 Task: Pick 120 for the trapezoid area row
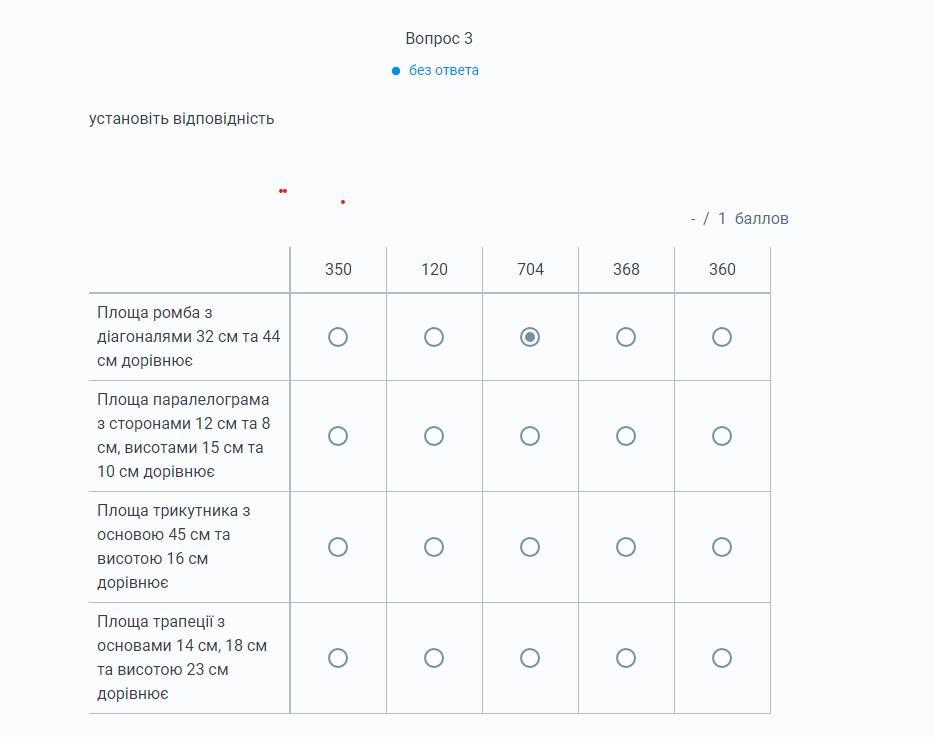pos(434,658)
